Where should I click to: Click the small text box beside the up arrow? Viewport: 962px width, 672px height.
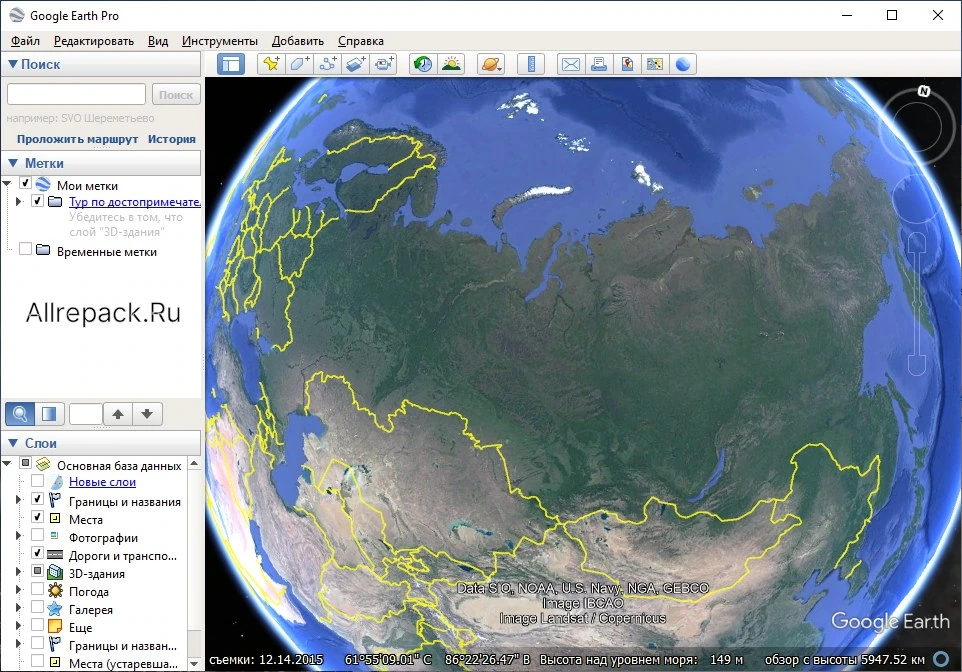[86, 414]
